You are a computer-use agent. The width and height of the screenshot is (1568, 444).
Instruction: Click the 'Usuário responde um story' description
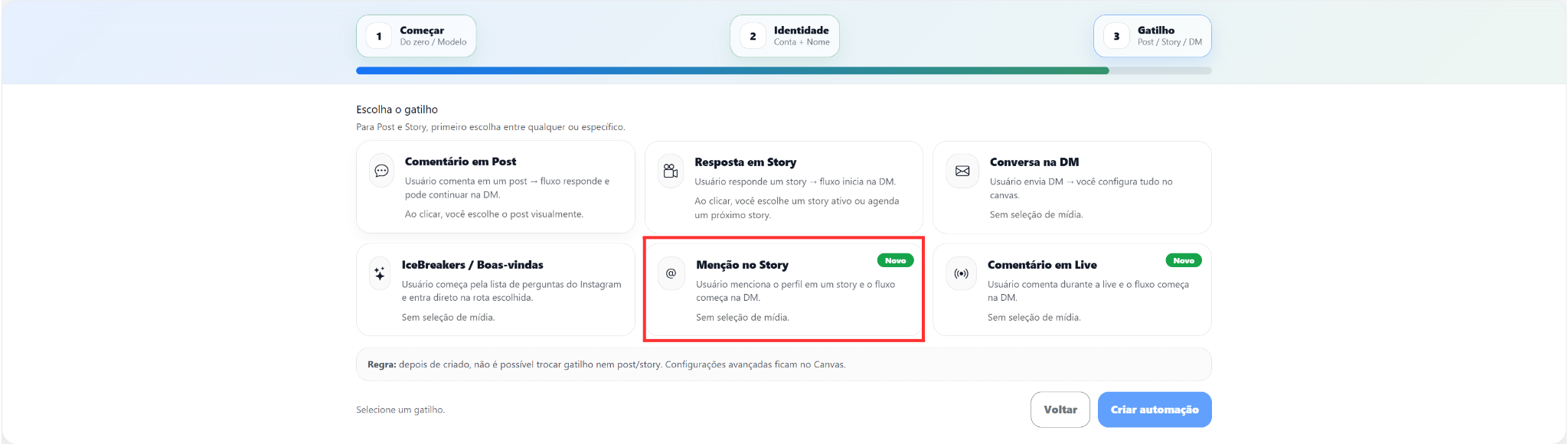[795, 181]
